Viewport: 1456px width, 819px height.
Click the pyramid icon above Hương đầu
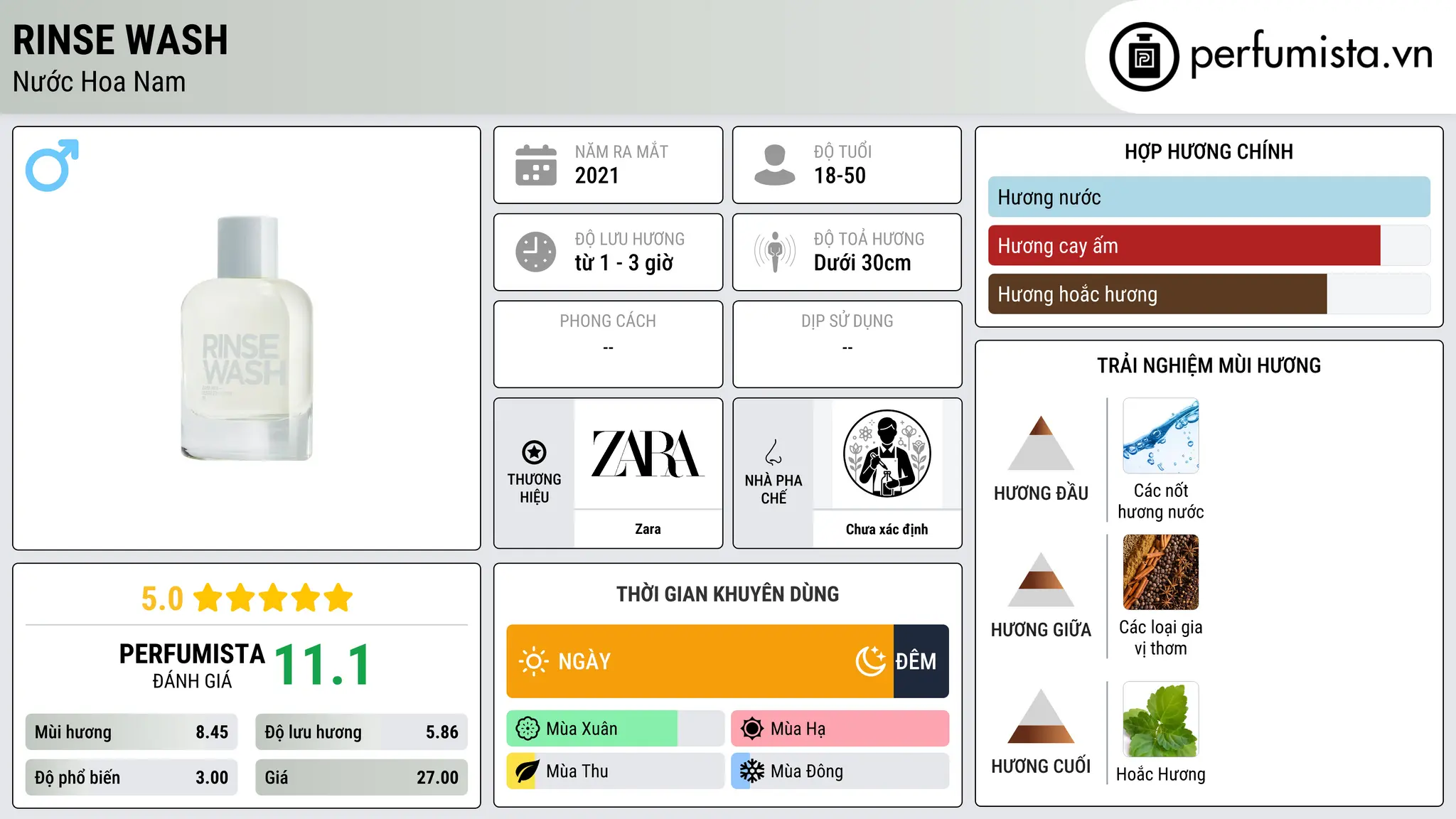tap(1041, 443)
